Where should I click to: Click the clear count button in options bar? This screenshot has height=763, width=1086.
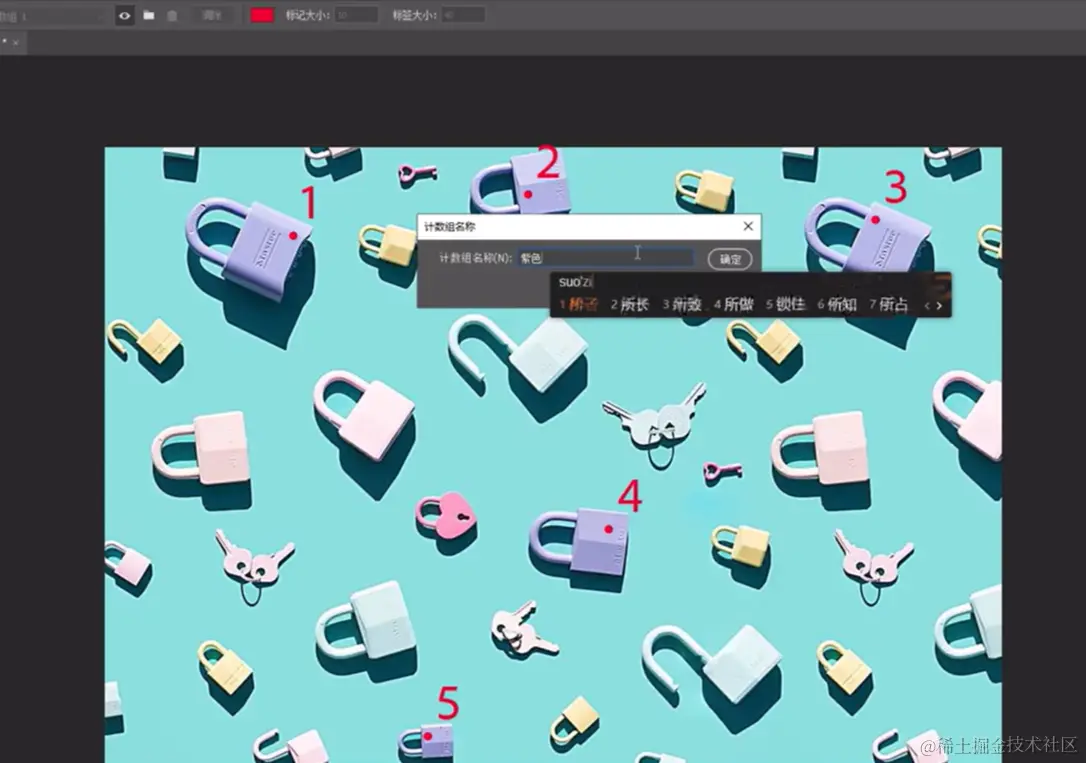[x=211, y=15]
